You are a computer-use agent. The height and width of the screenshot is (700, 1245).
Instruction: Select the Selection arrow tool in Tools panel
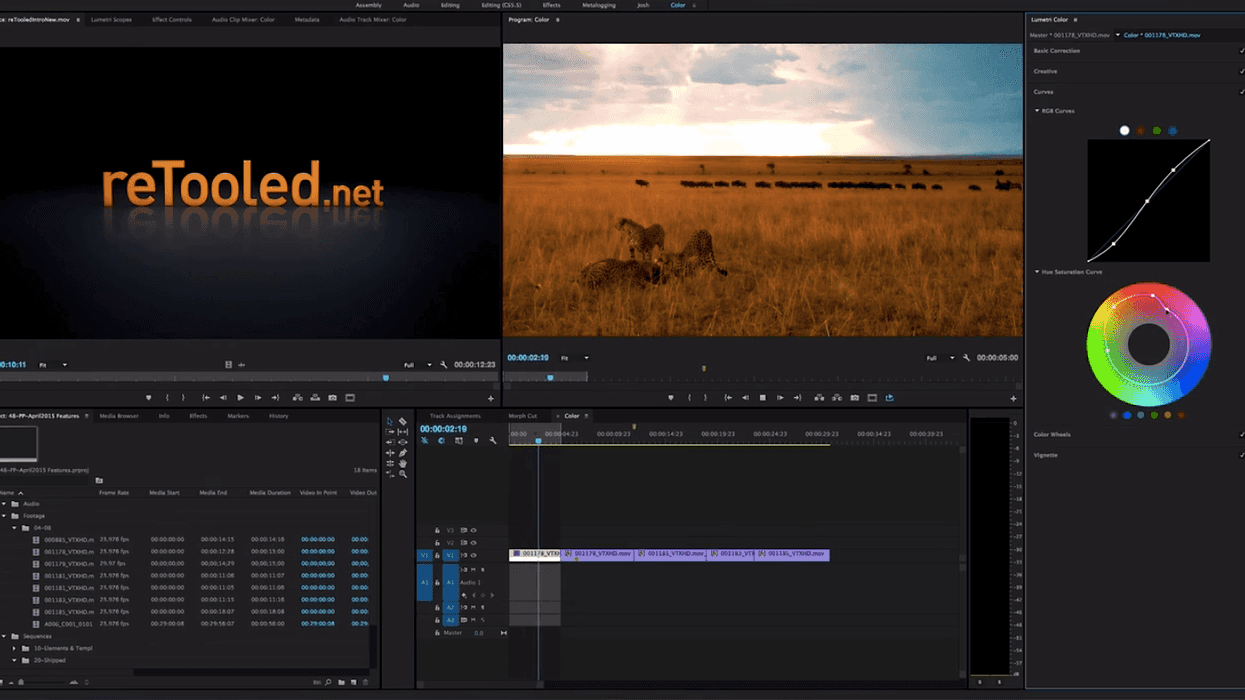391,422
